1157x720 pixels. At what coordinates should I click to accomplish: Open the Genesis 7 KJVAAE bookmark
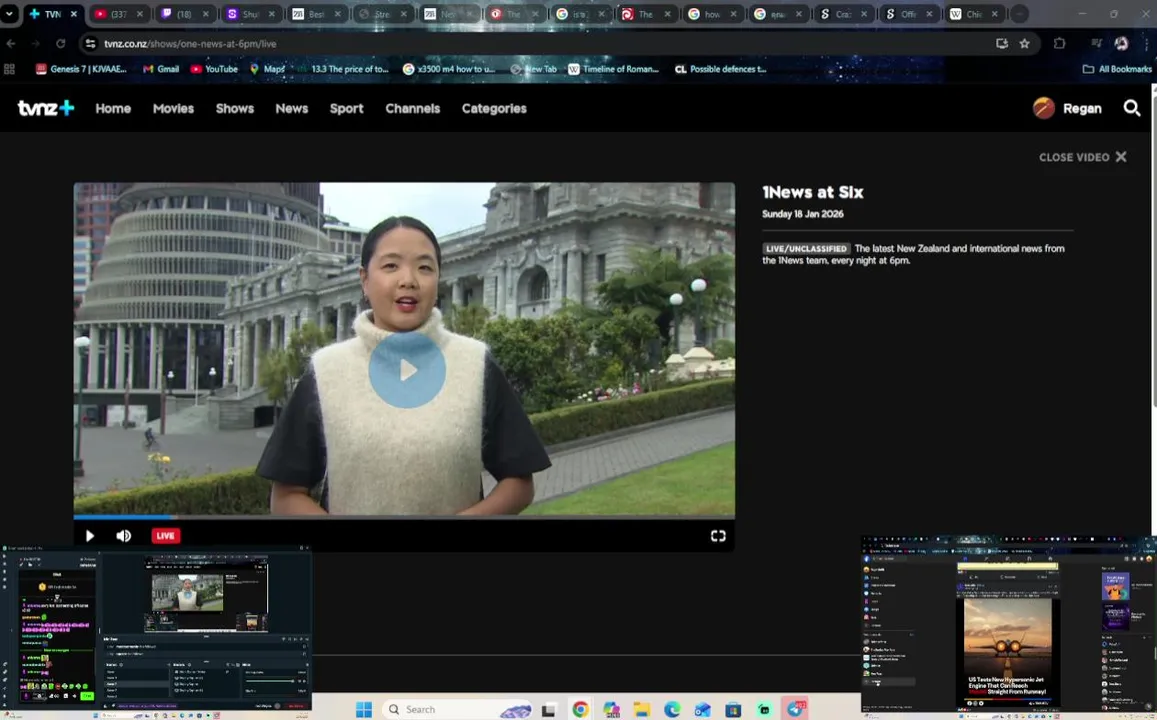coord(82,69)
